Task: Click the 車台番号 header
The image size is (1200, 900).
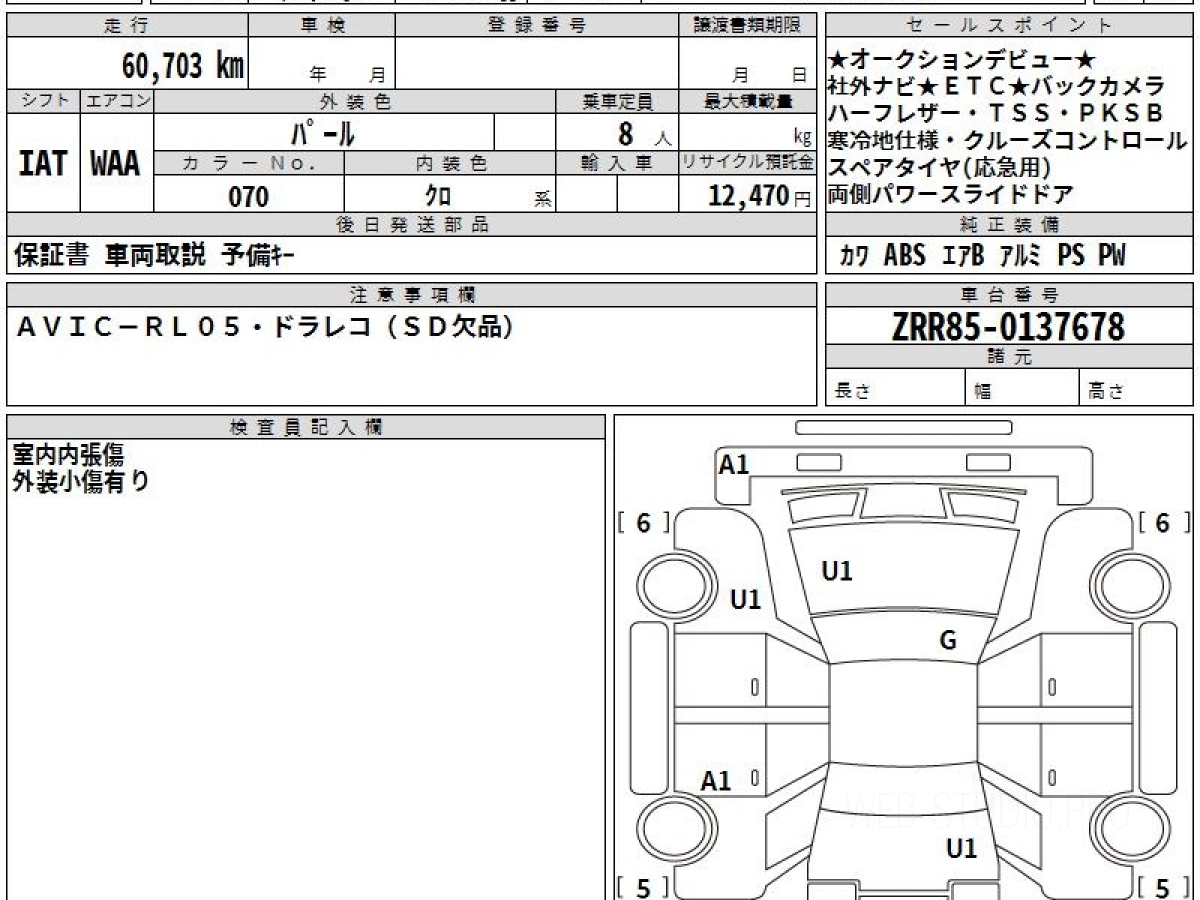Action: (x=1009, y=295)
